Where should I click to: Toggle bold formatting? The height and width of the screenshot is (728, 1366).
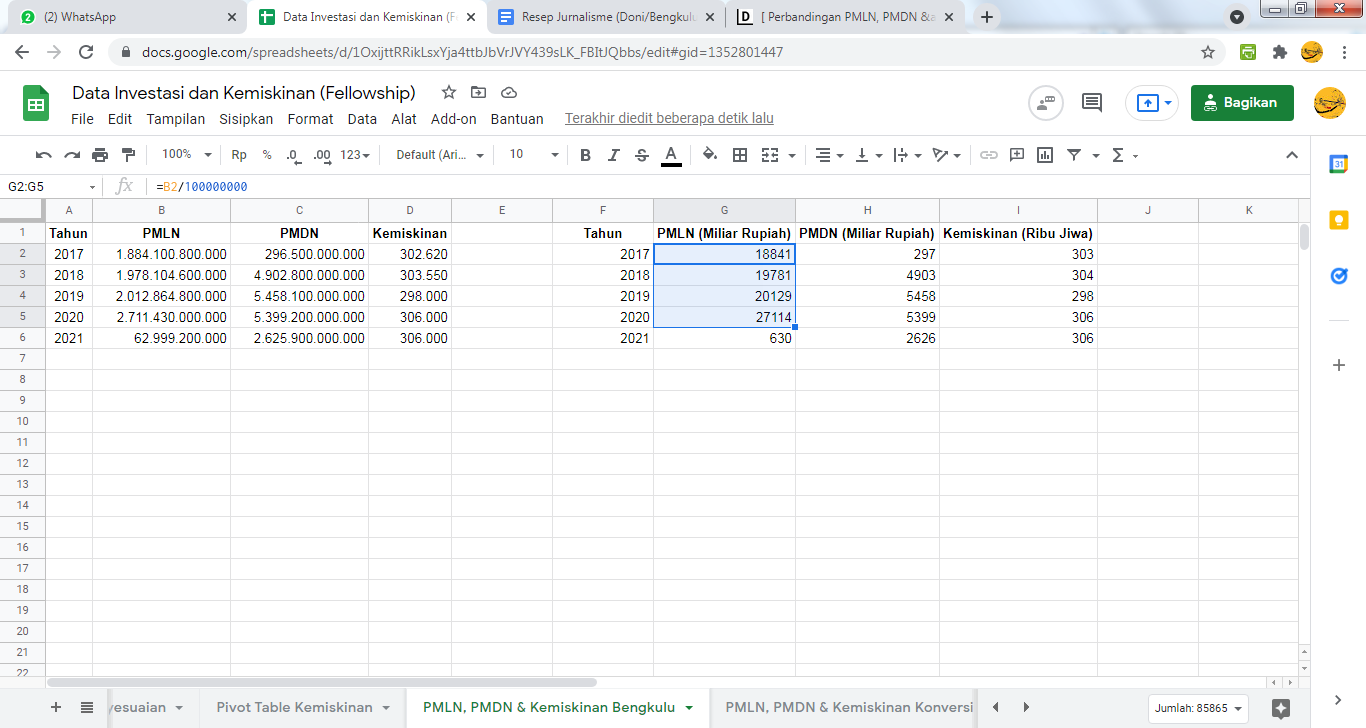(x=586, y=155)
